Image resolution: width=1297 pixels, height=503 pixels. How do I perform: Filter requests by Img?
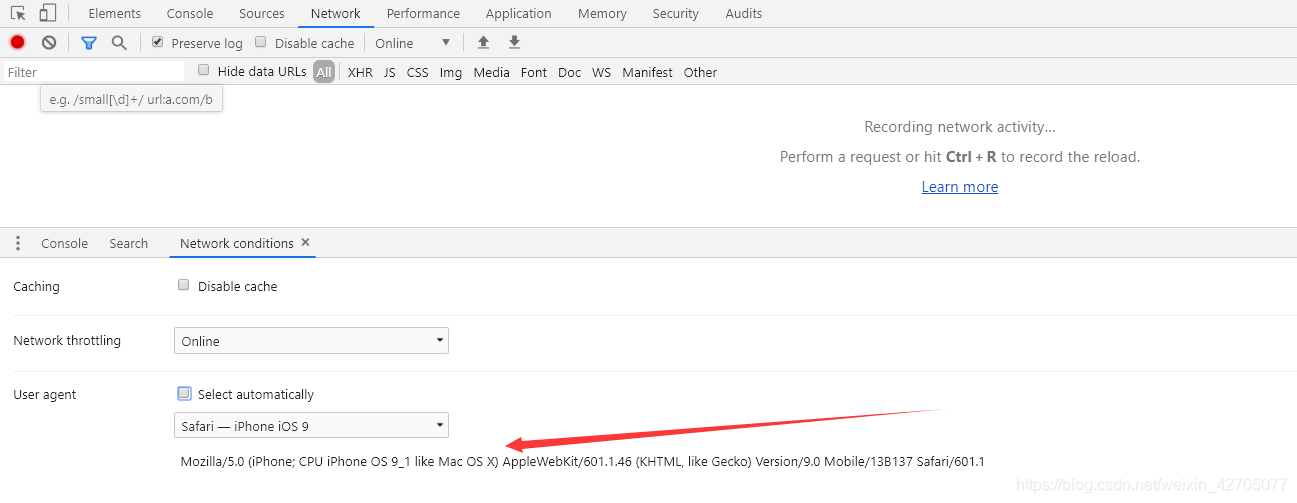451,72
